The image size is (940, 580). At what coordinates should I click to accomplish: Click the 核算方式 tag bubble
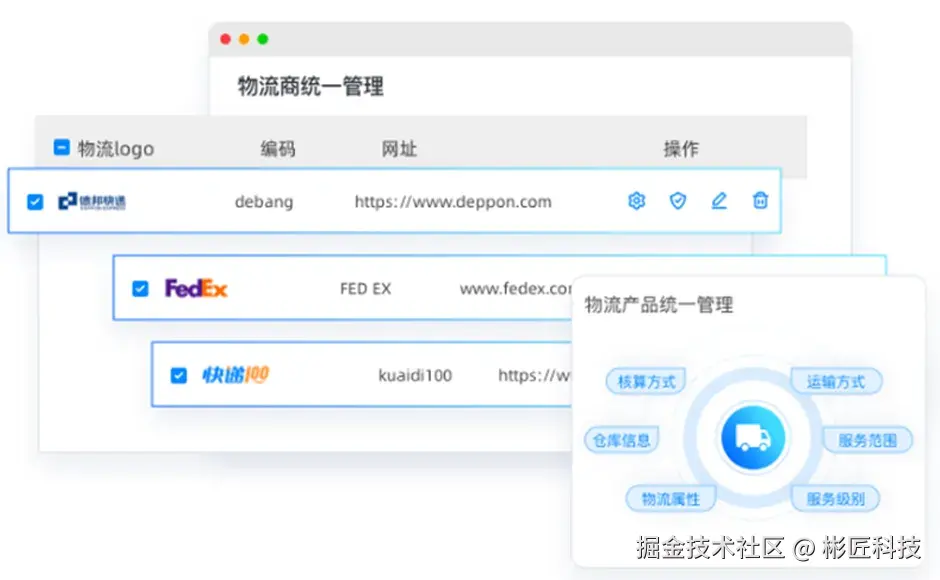646,380
